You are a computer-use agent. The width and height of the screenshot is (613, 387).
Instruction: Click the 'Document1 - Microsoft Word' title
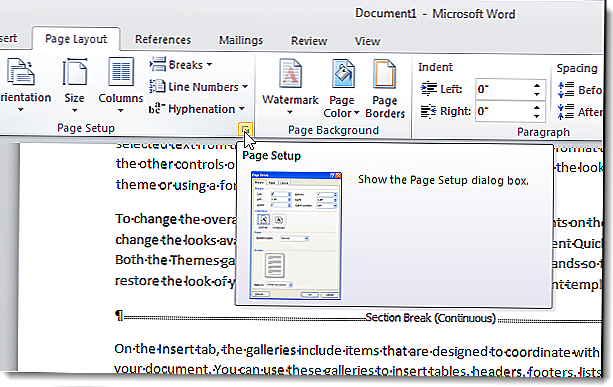435,14
